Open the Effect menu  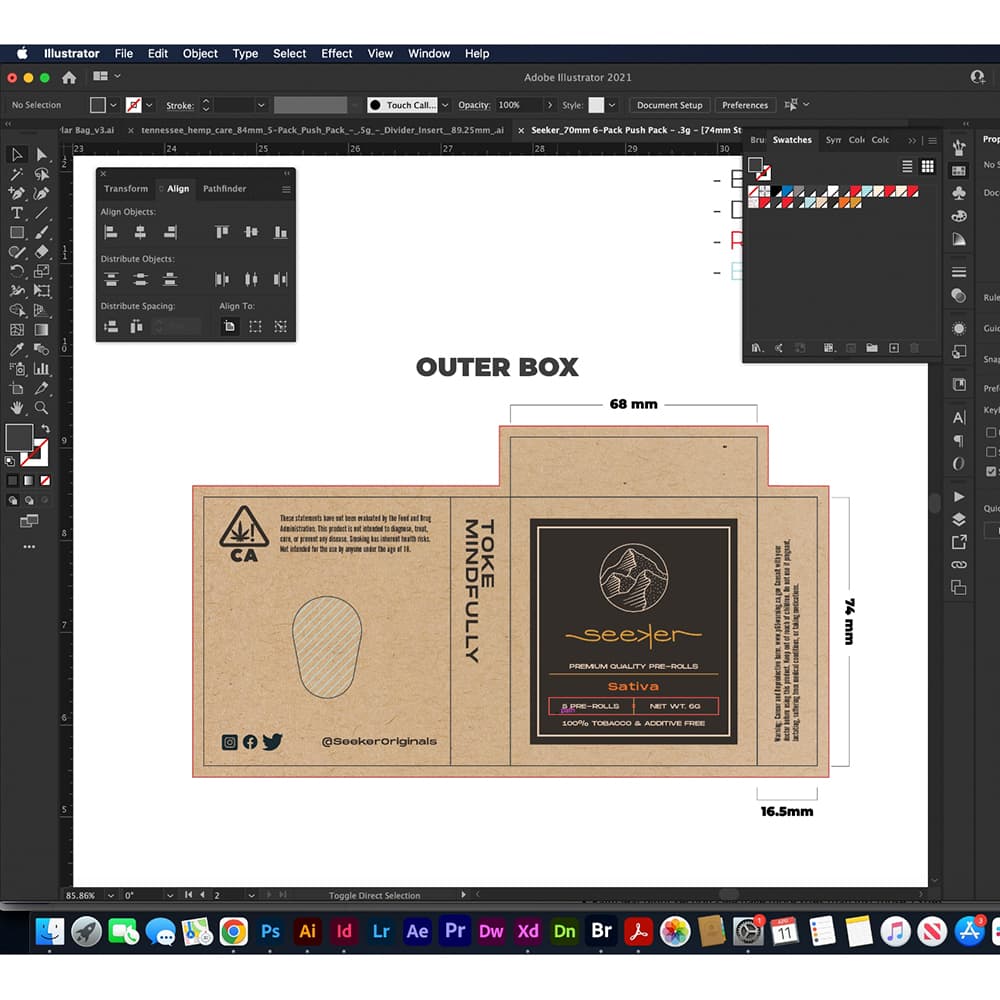click(x=336, y=53)
